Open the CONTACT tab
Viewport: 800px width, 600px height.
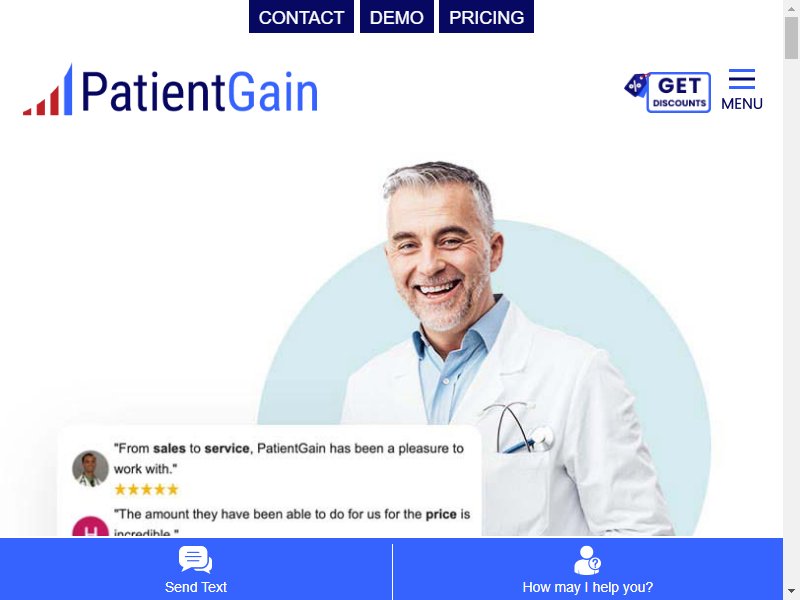click(x=302, y=17)
